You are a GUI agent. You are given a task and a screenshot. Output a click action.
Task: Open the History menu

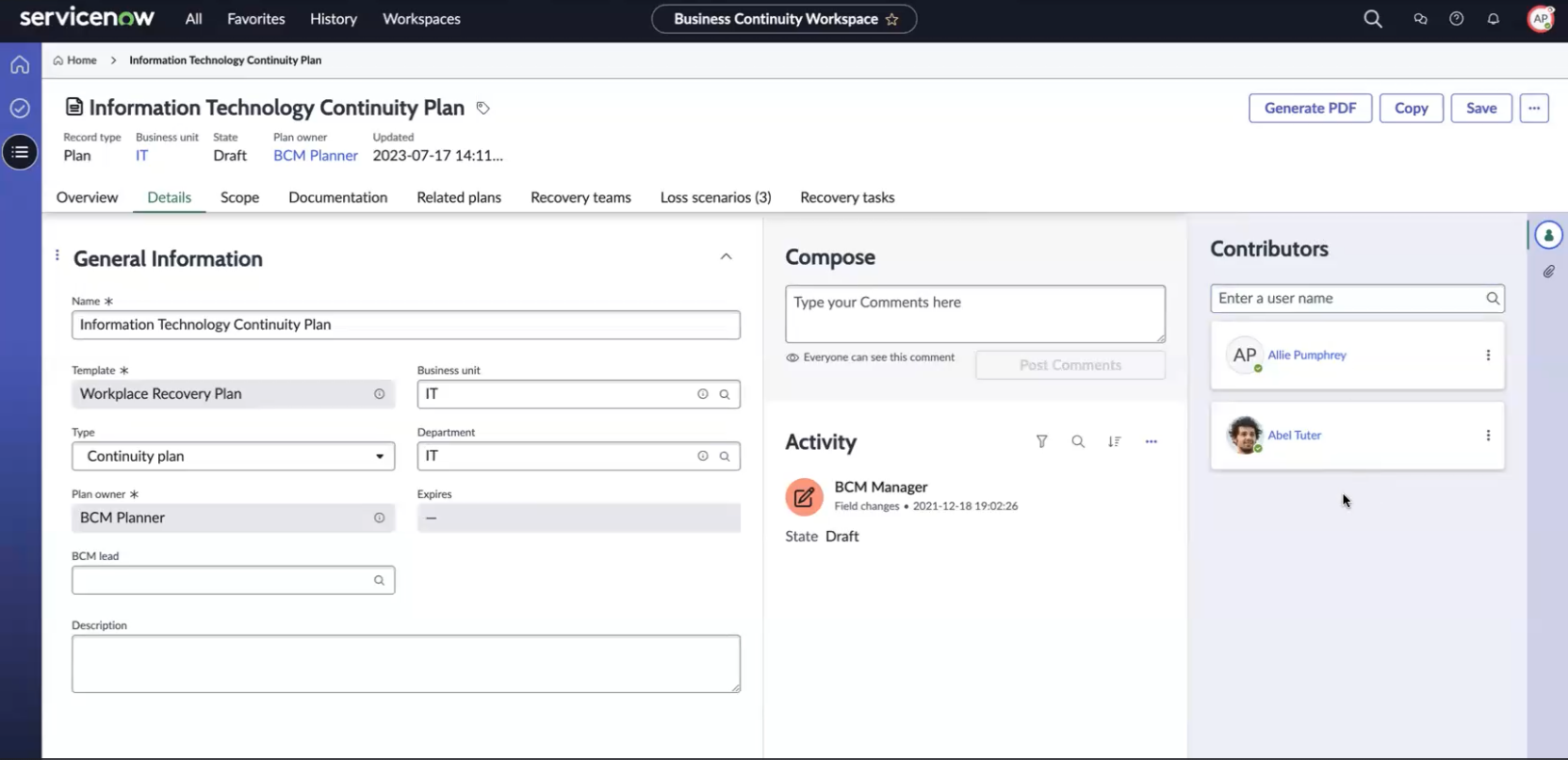coord(334,19)
